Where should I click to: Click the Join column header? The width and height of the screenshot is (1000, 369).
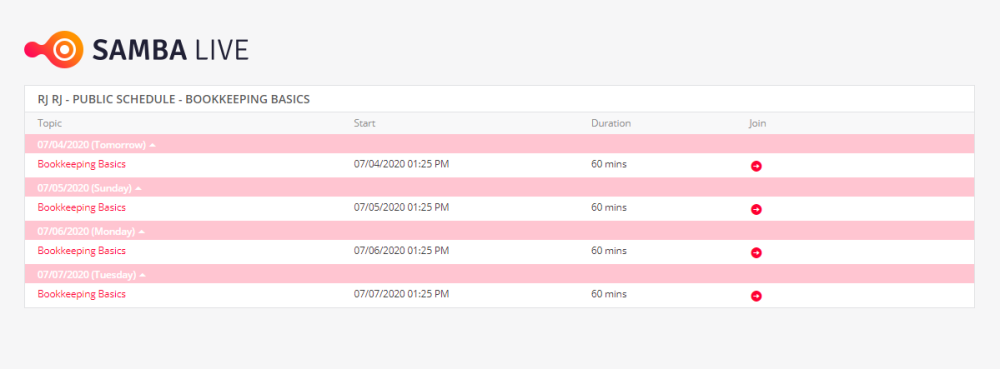(758, 123)
